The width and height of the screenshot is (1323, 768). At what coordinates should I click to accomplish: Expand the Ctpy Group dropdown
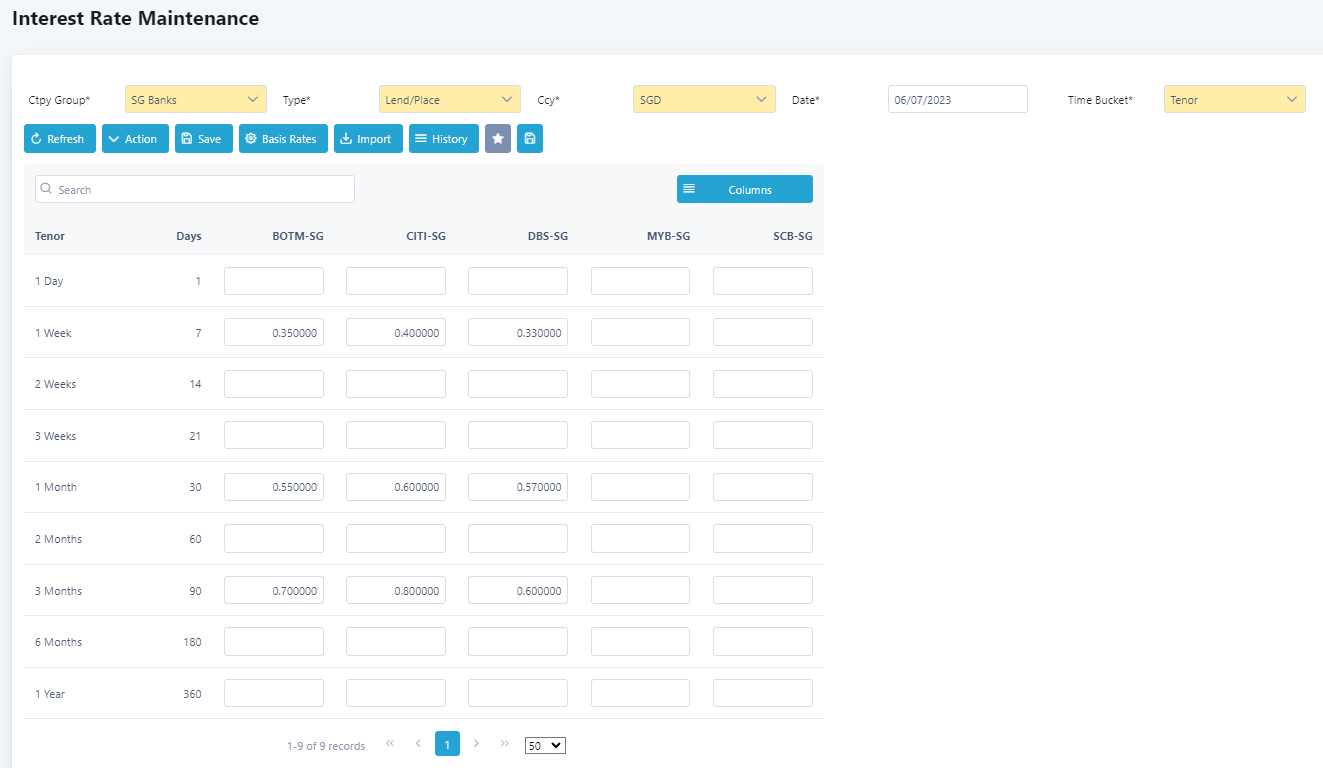tap(196, 99)
